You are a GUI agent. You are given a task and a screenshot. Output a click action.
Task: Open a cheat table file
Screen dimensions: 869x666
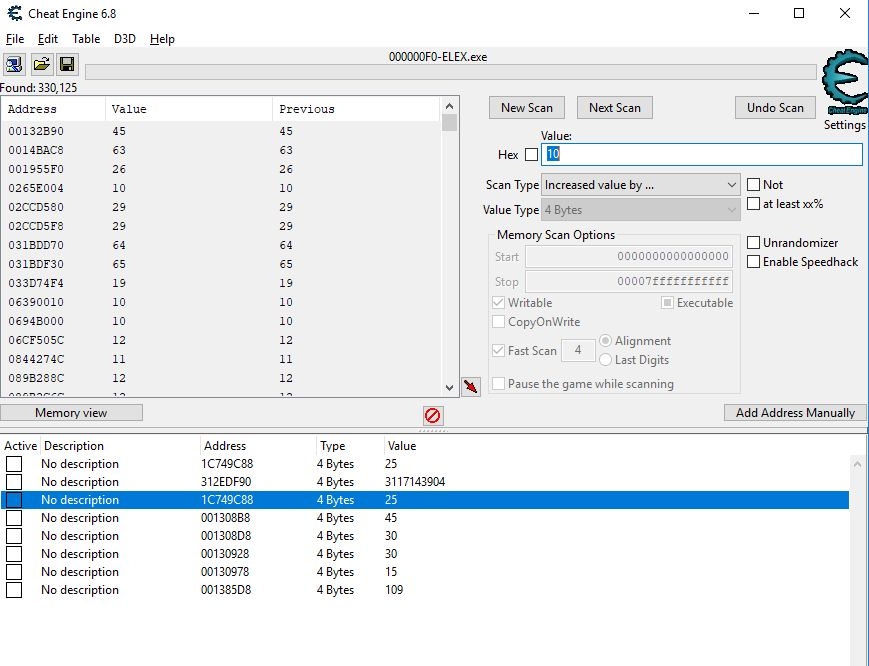pos(41,64)
